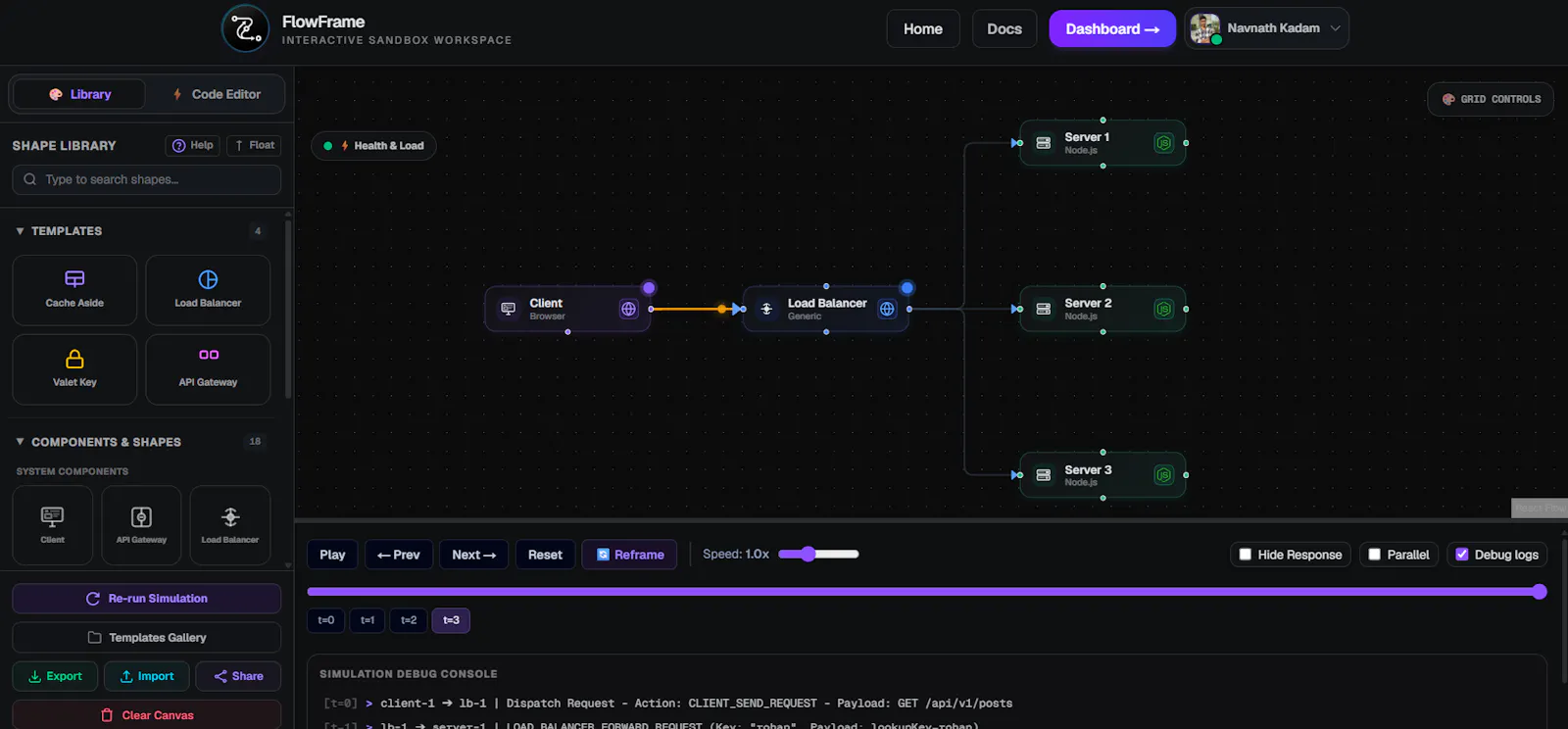Click the globe icon on Client node
This screenshot has width=1568, height=729.
click(x=628, y=309)
